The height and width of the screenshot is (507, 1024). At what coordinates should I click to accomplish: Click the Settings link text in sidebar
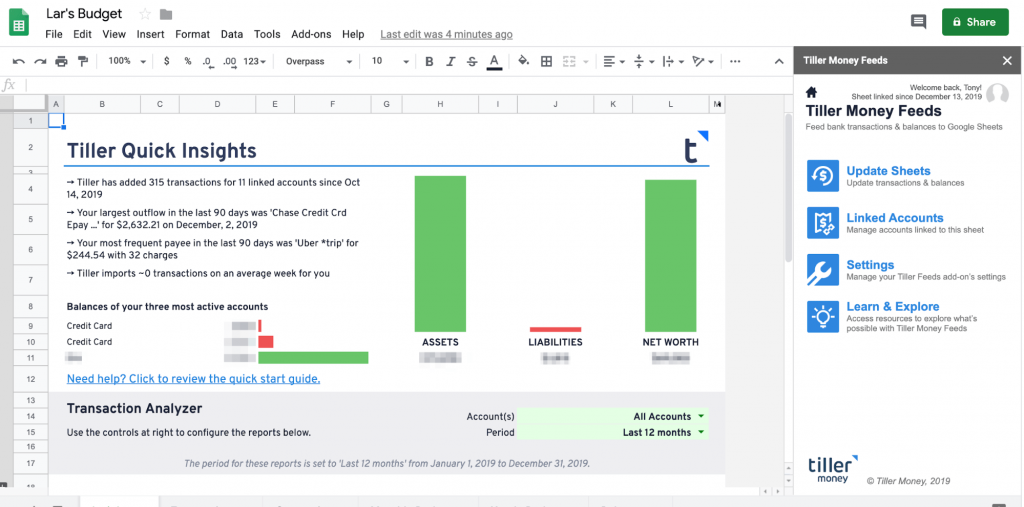coord(870,265)
